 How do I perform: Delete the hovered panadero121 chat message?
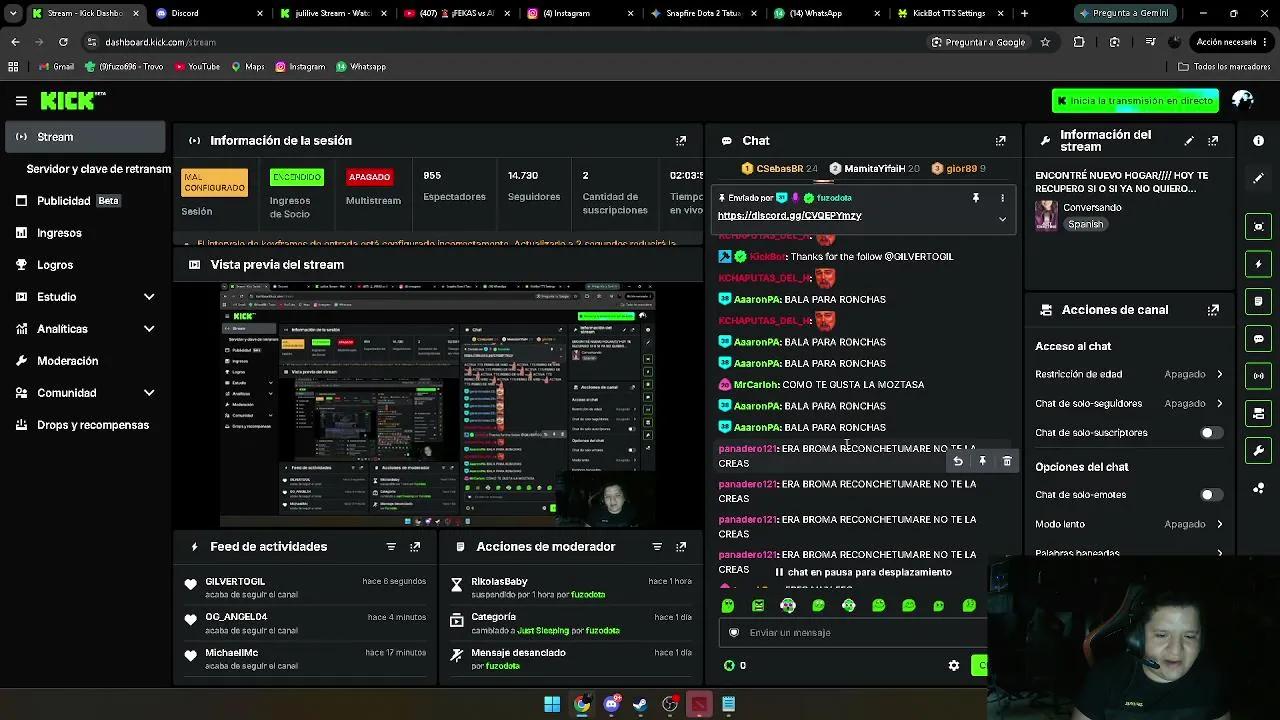[1007, 461]
